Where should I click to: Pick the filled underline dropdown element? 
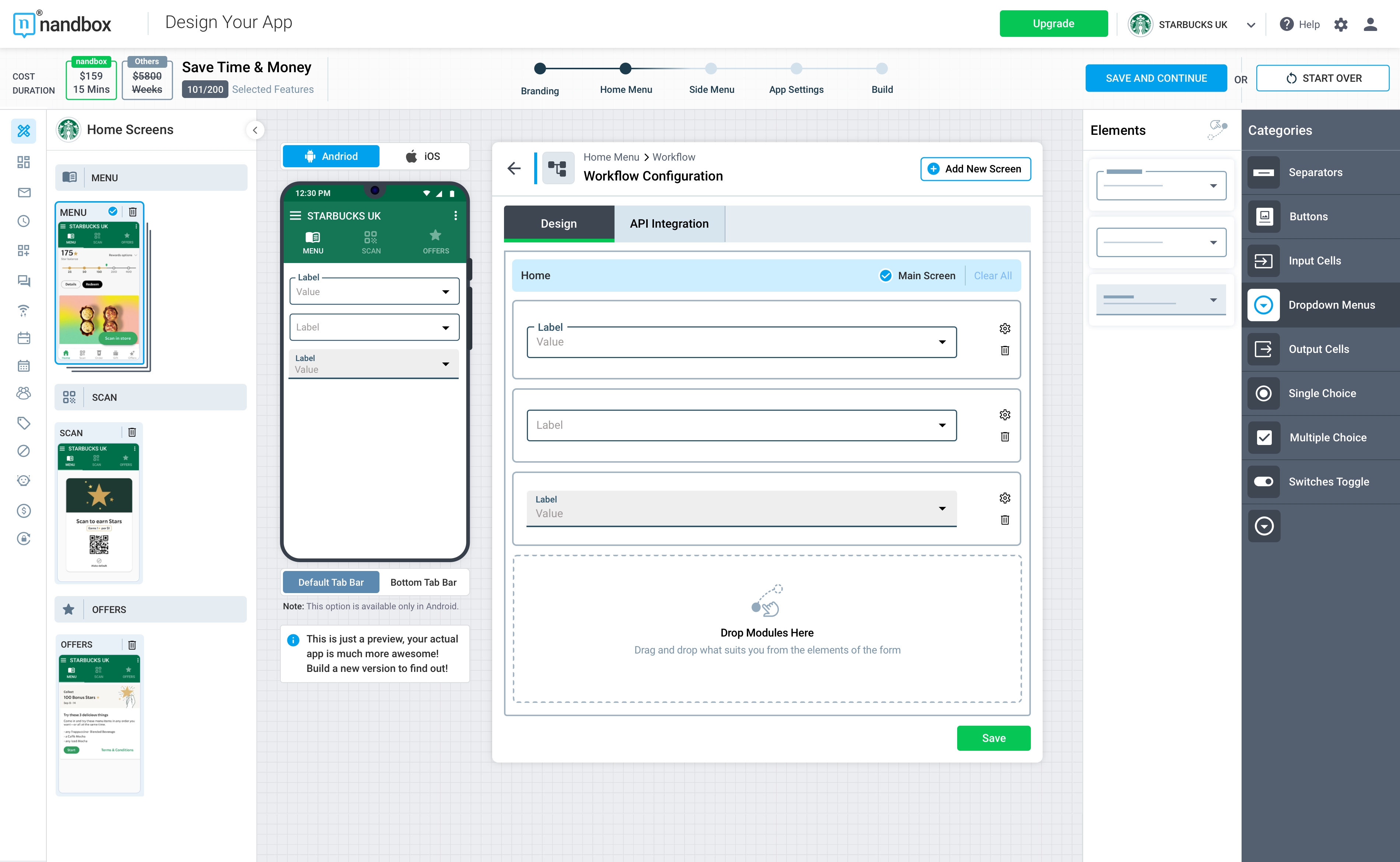coord(1161,300)
